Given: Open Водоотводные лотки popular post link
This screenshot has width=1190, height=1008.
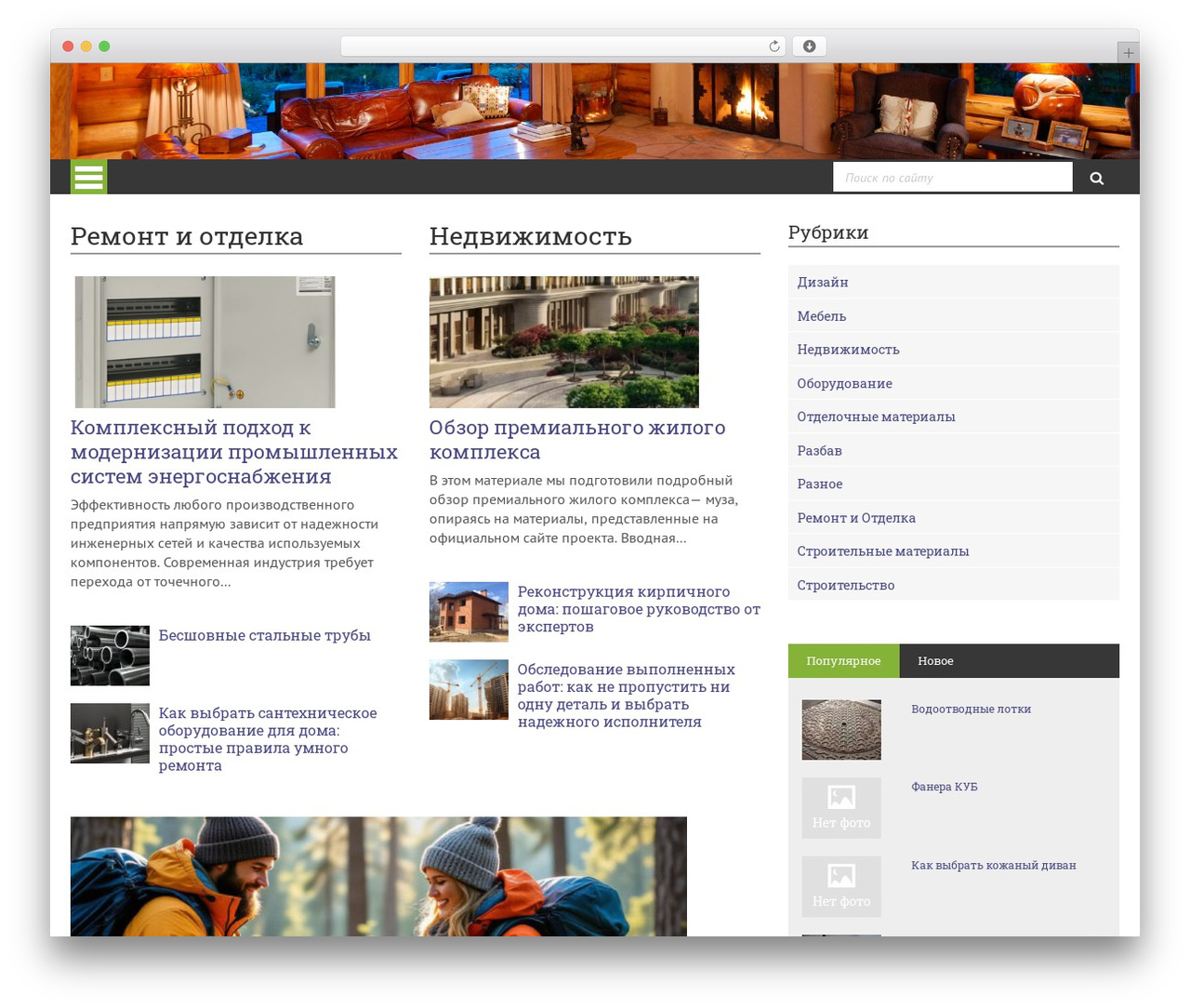Looking at the screenshot, I should pos(971,709).
